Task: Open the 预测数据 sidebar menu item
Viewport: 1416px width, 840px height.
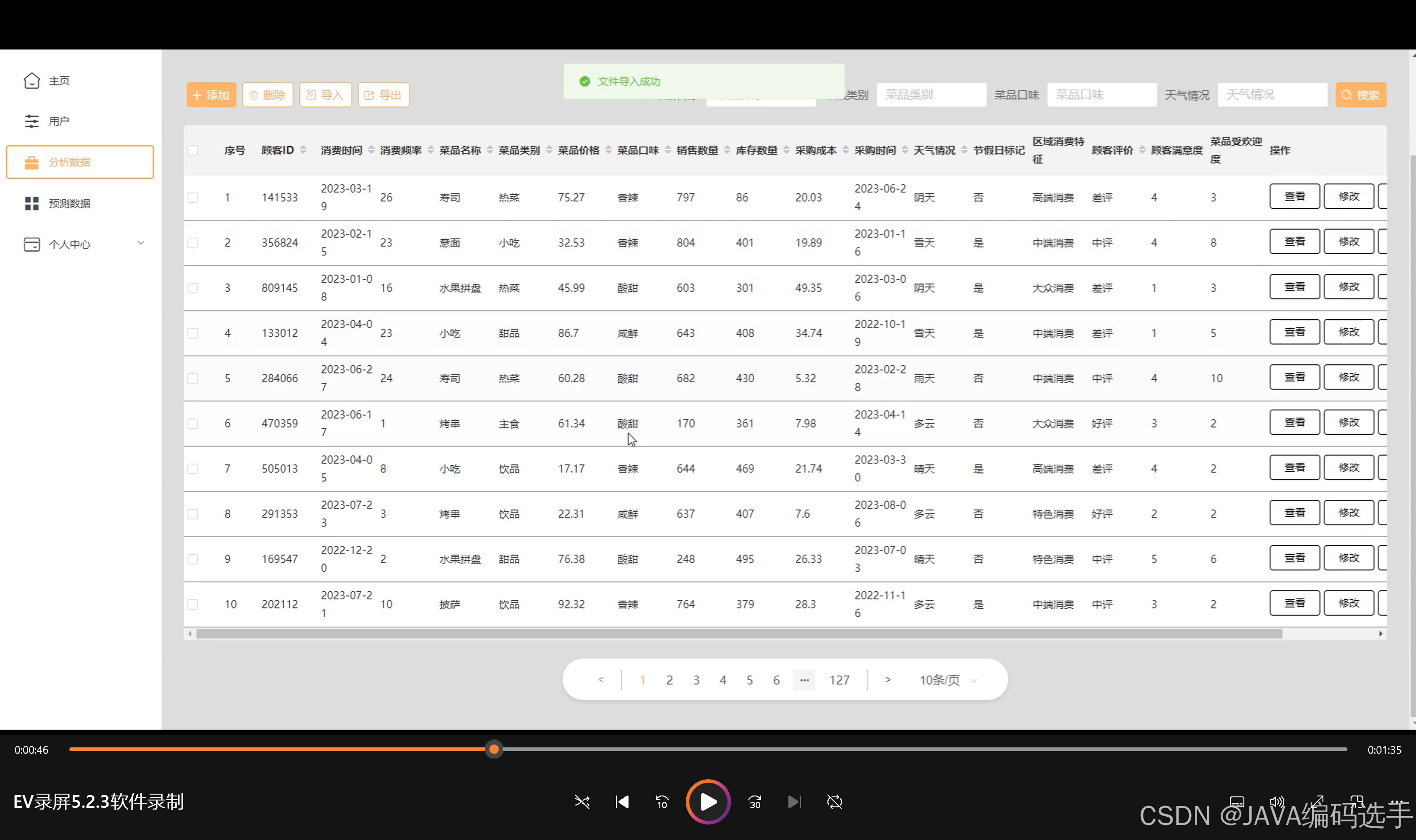Action: [x=69, y=203]
